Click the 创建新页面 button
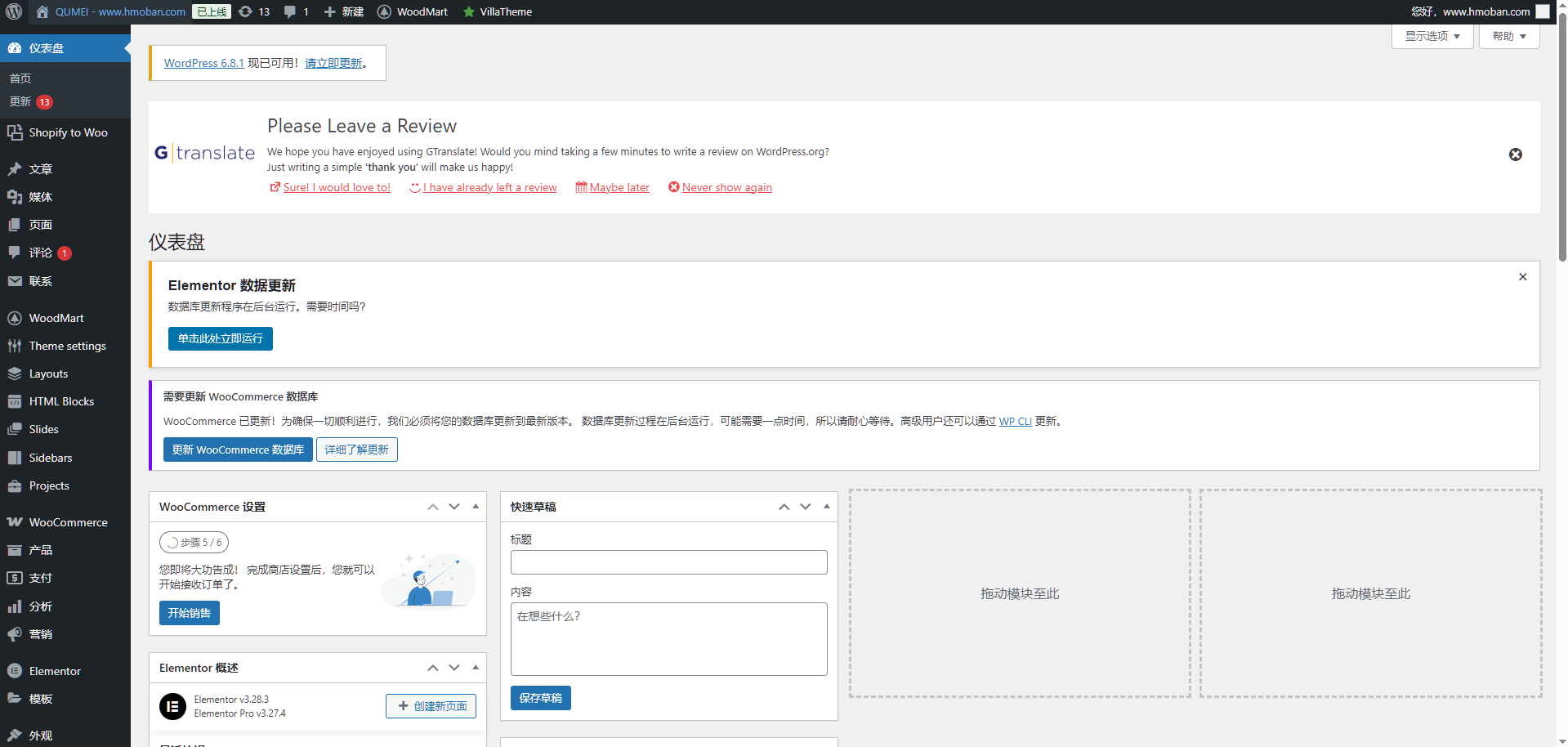1568x747 pixels. [x=431, y=706]
